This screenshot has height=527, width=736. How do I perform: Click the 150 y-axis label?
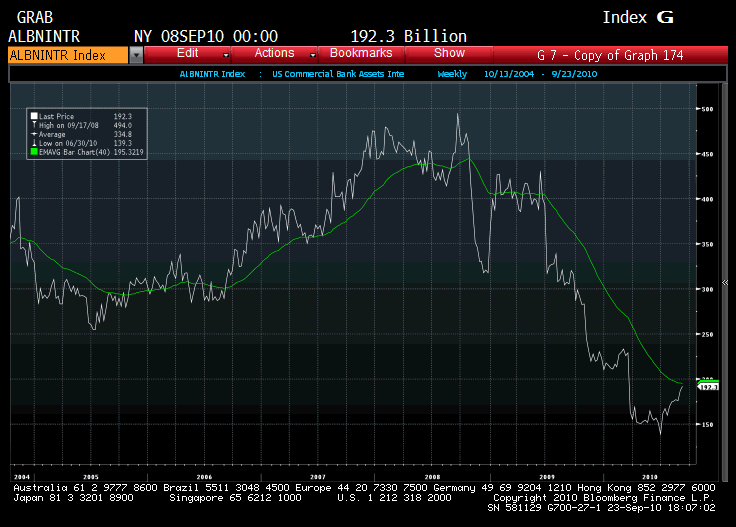coord(707,424)
